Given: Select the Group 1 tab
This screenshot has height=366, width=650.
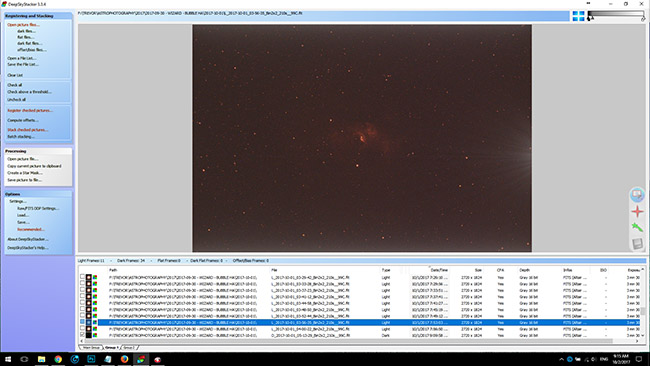Looking at the screenshot, I should pyautogui.click(x=112, y=348).
